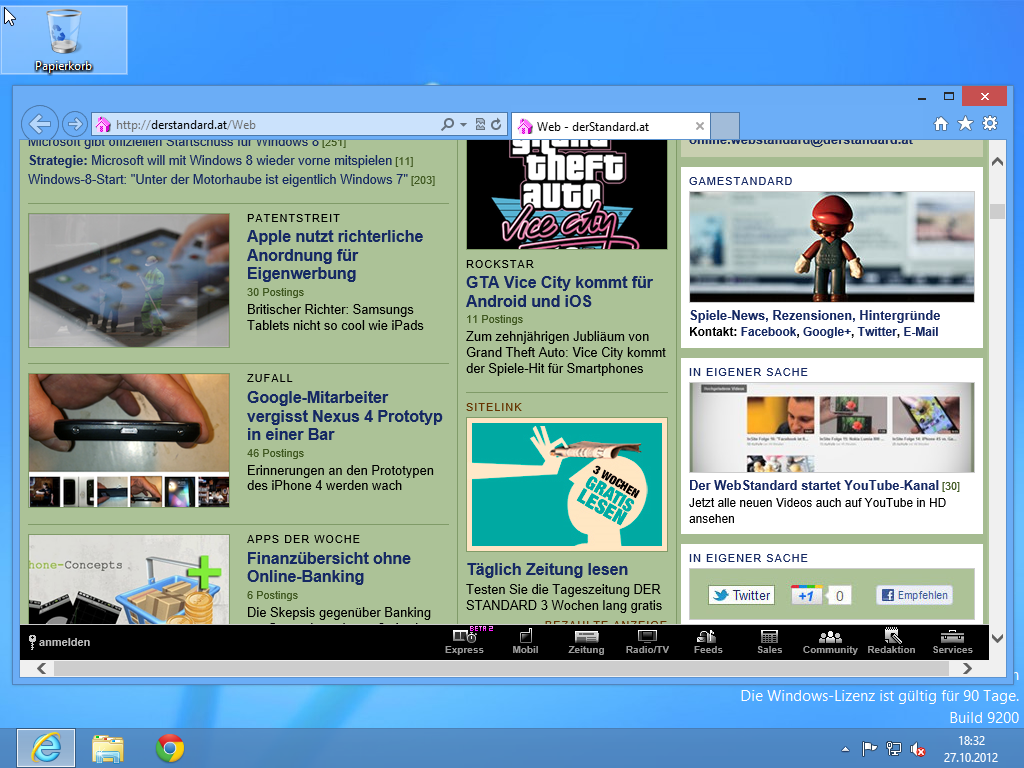Click the Google+ contact link under Gamestandard
Image resolution: width=1024 pixels, height=768 pixels.
827,332
